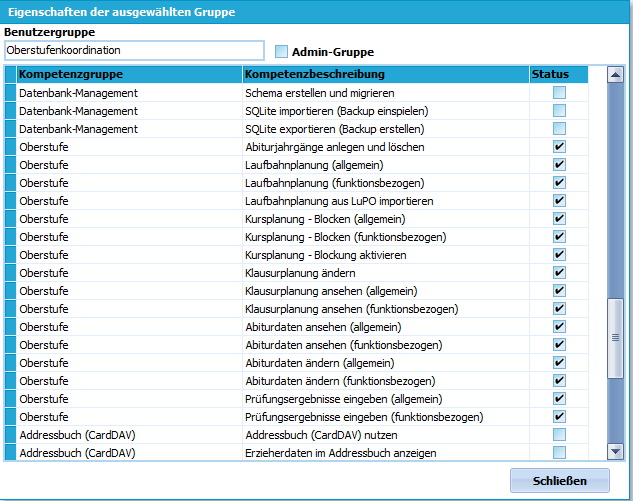Image resolution: width=633 pixels, height=501 pixels.
Task: Uncheck Kursplanung - Blocken (funktionsbezogen) status
Action: [x=559, y=237]
